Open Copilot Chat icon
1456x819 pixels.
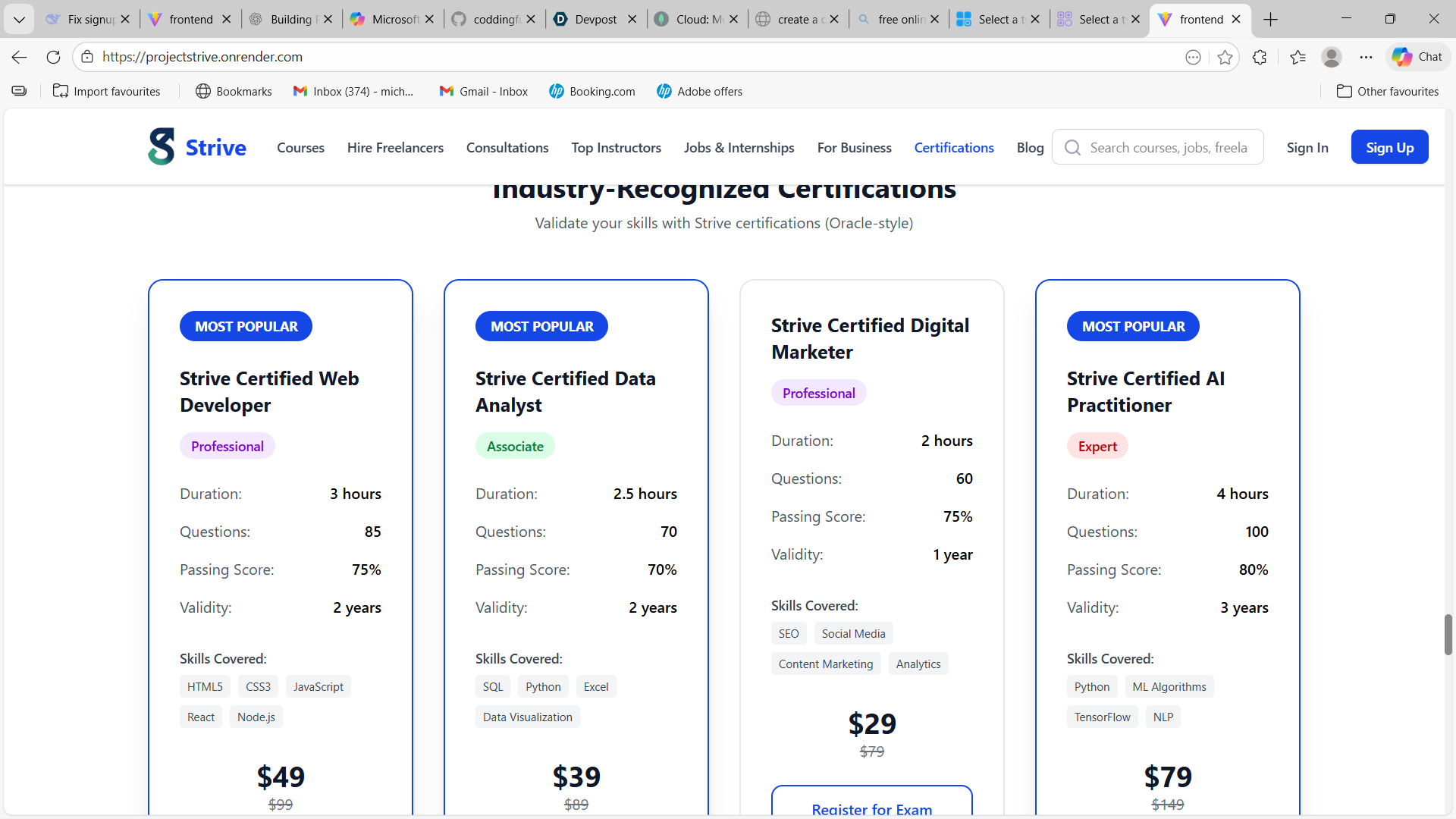coord(1417,57)
